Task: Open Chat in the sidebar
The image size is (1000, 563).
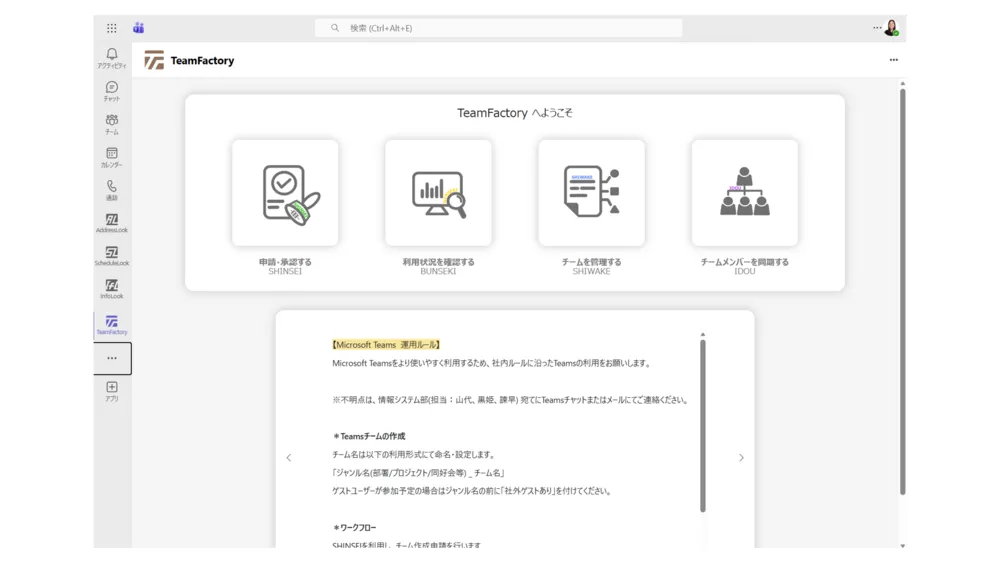Action: pyautogui.click(x=112, y=91)
